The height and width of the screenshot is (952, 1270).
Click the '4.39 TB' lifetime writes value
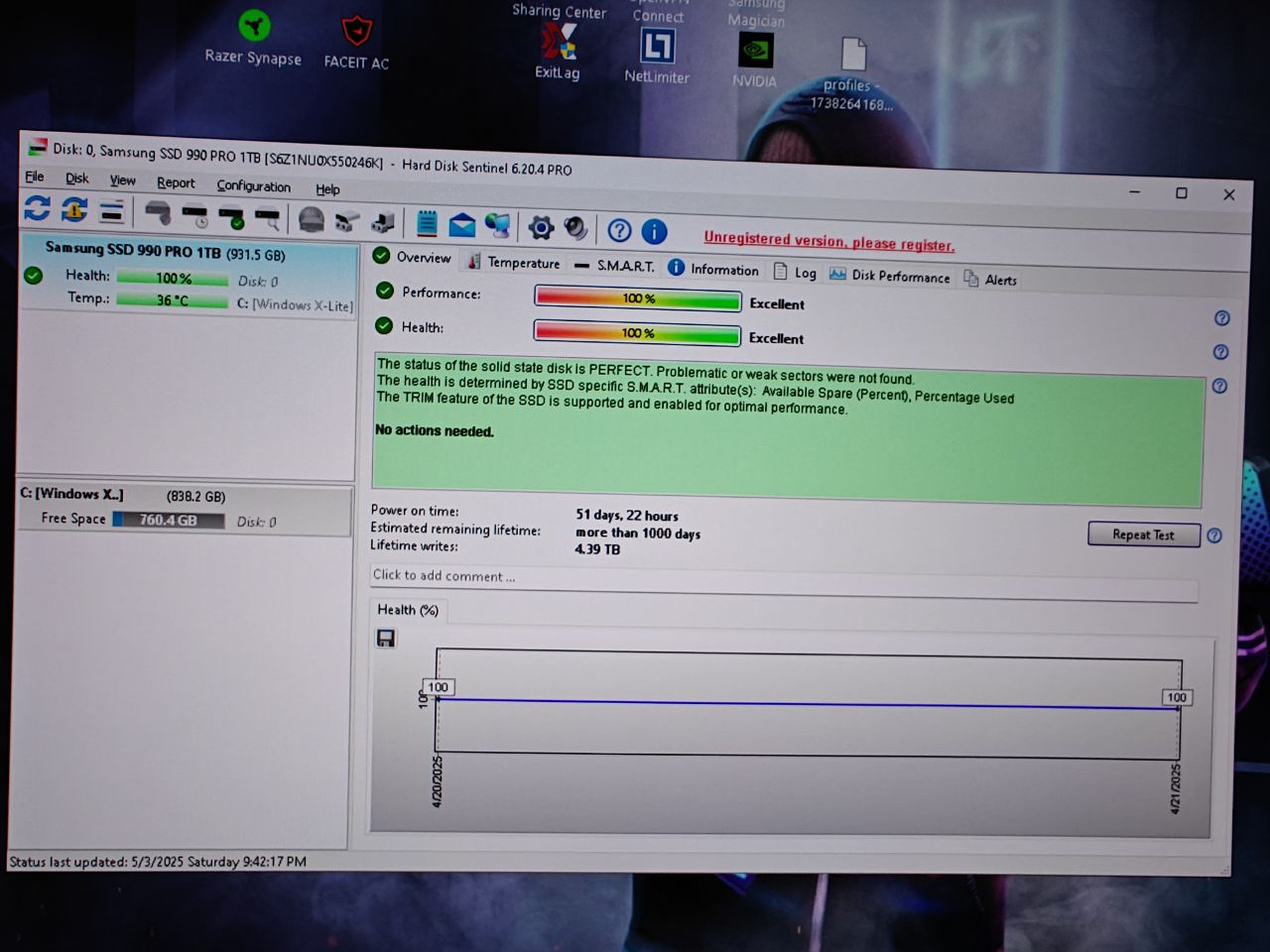[x=597, y=549]
